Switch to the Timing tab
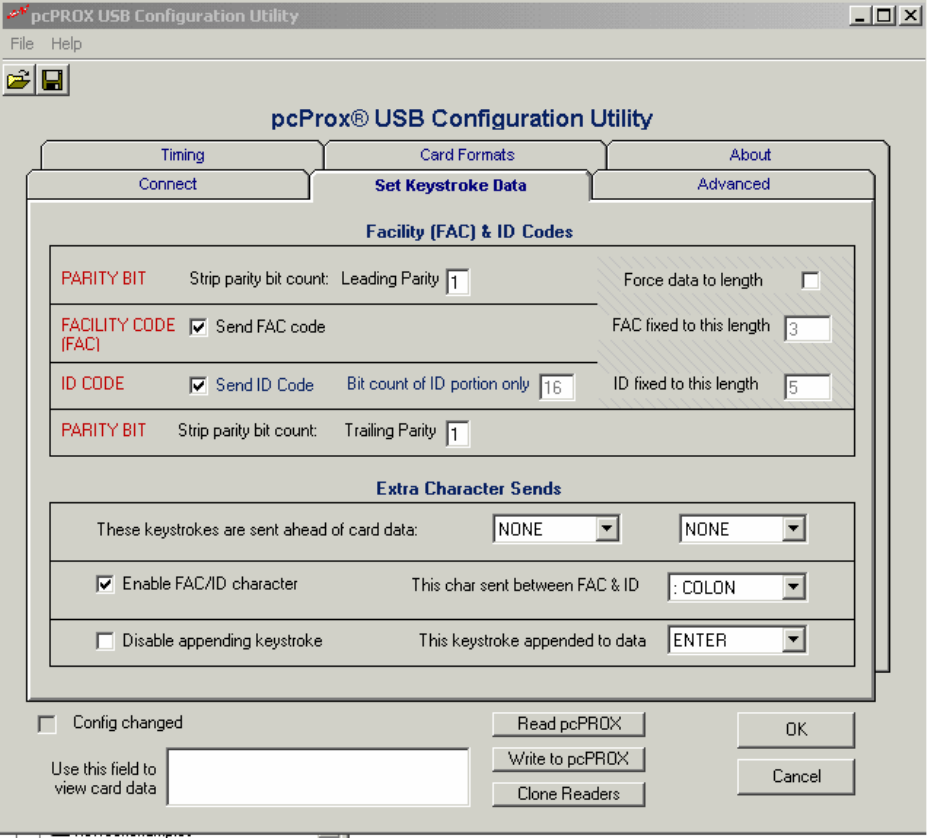 coord(183,155)
